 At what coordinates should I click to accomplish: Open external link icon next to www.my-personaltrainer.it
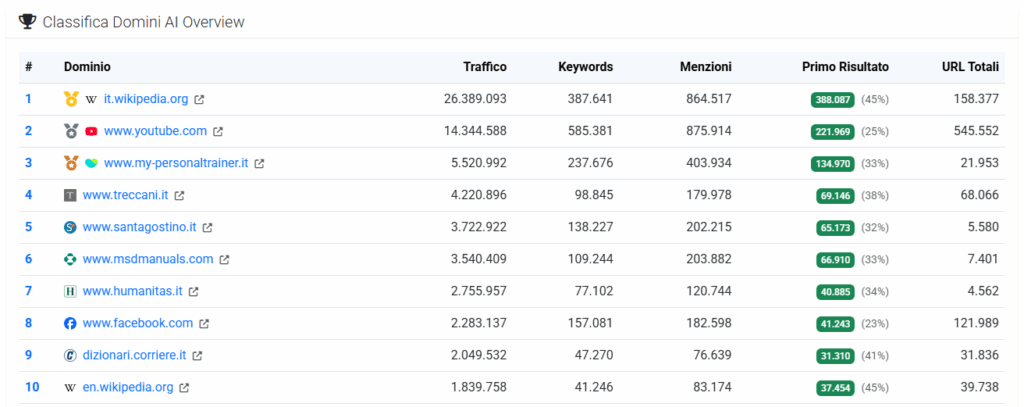(259, 163)
